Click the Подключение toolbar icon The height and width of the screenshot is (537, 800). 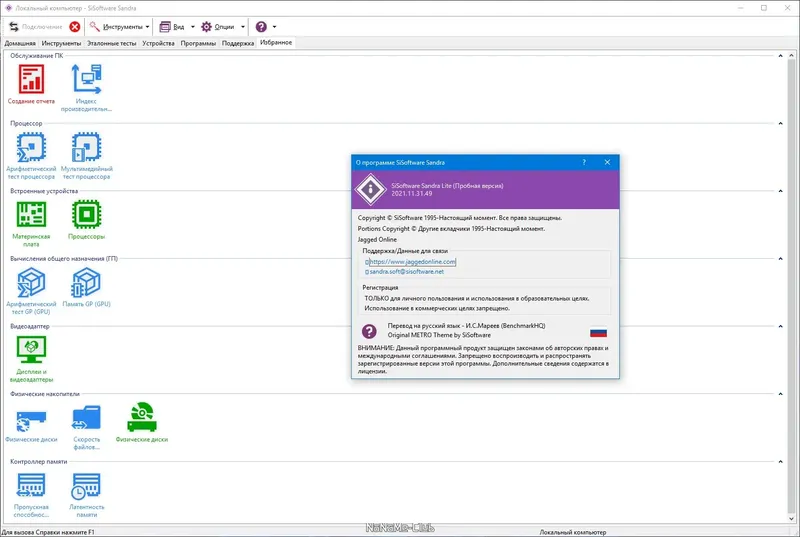[14, 27]
